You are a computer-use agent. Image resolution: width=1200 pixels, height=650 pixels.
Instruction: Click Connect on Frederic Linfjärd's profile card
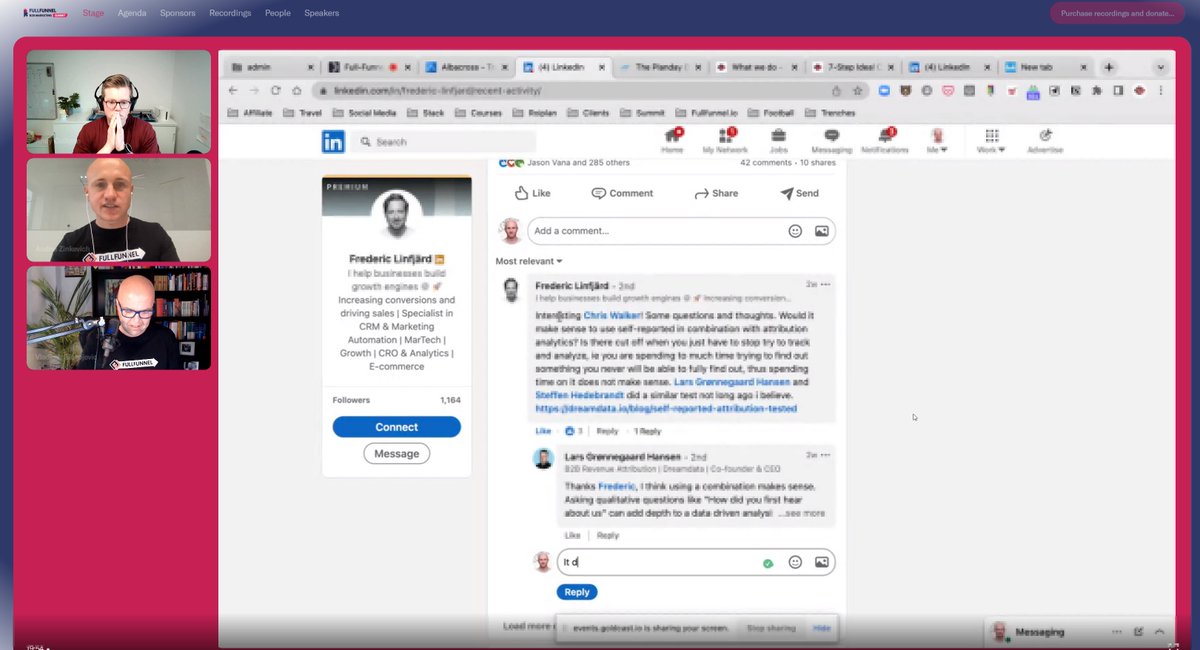(396, 427)
